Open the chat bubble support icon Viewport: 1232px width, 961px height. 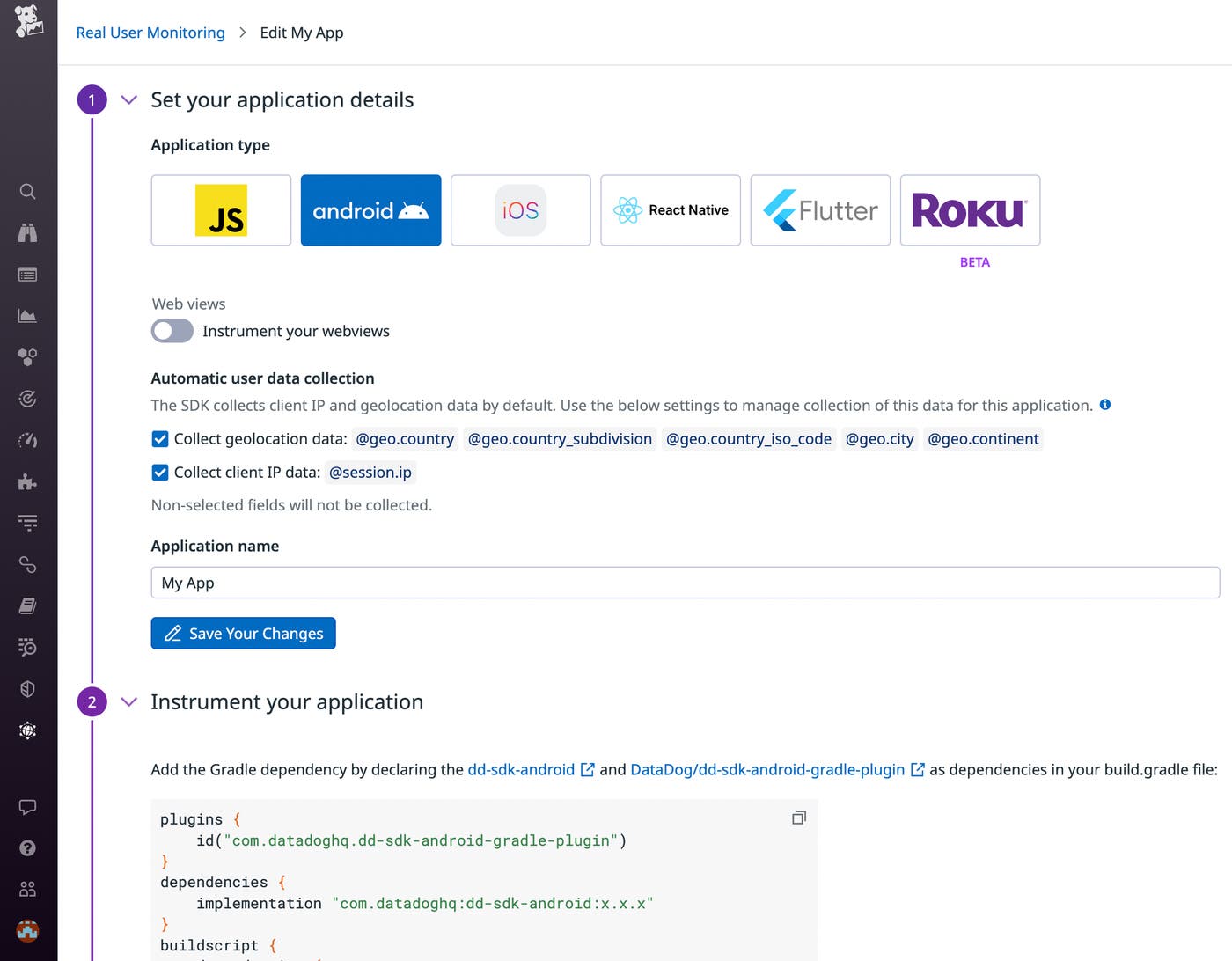(28, 807)
